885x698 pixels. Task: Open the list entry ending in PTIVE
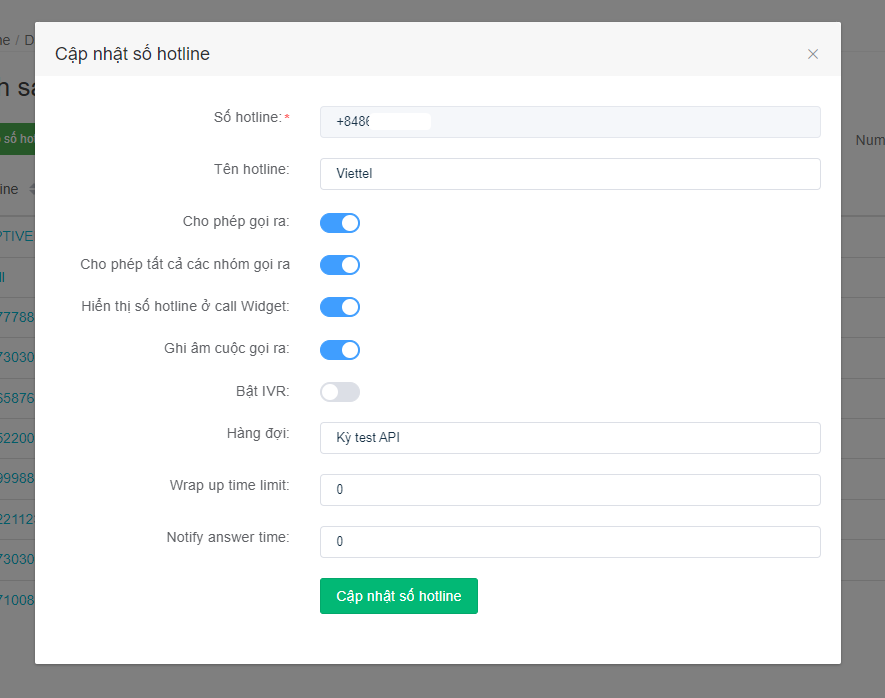pyautogui.click(x=17, y=237)
